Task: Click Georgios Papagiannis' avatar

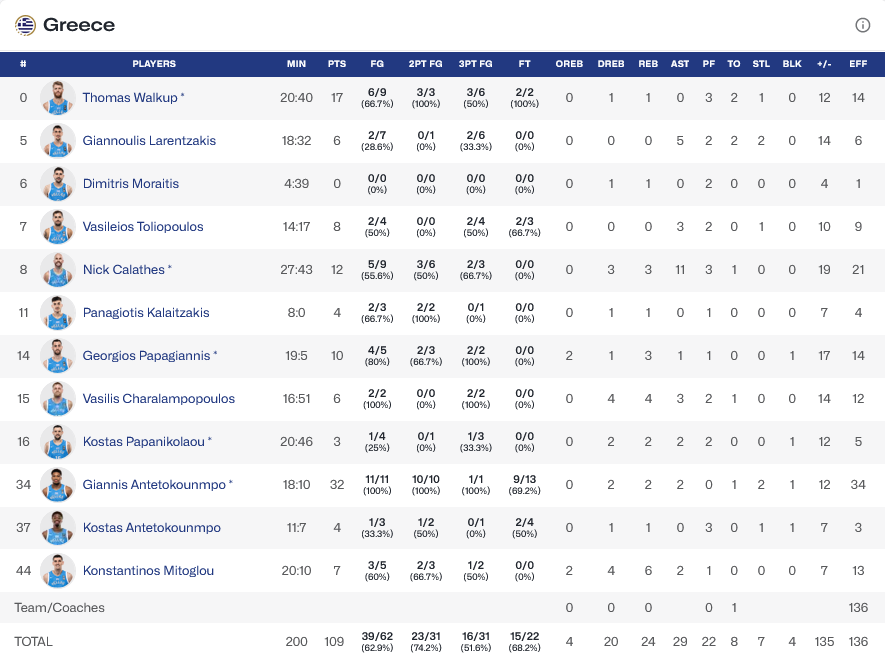Action: click(x=58, y=356)
